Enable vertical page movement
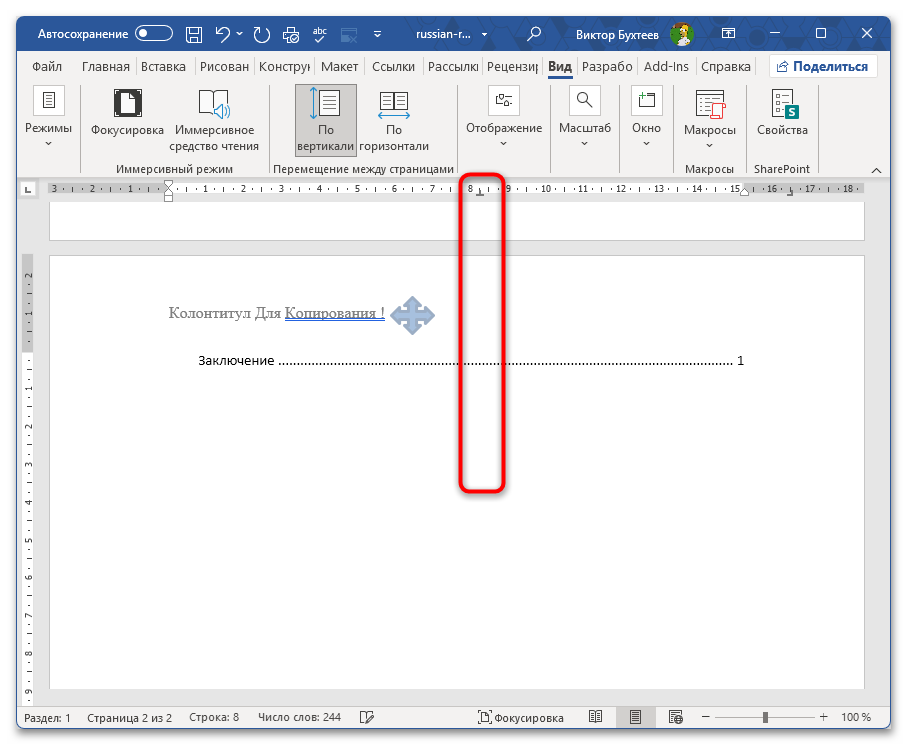 click(x=326, y=120)
